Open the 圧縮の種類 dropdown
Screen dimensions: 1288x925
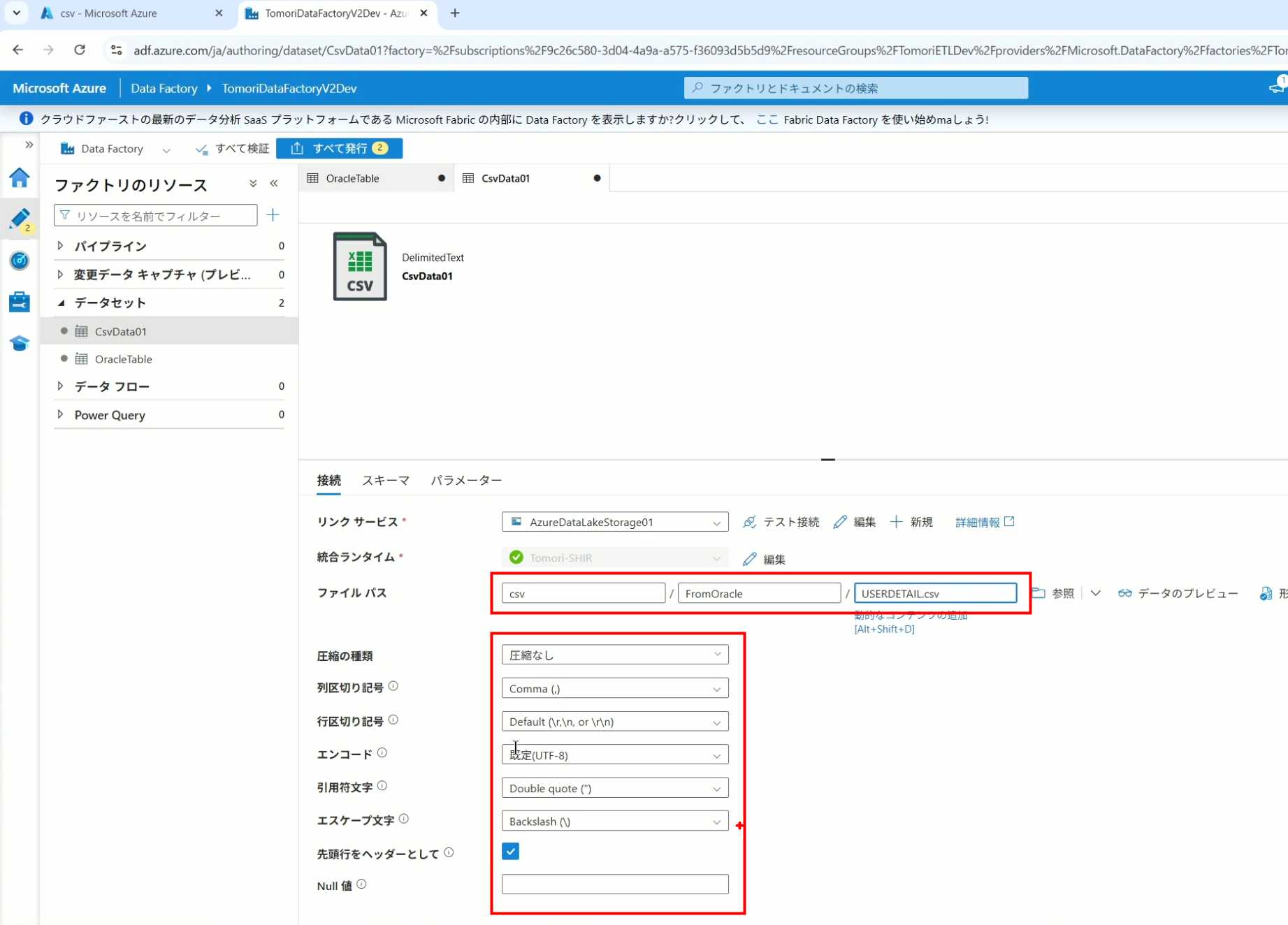click(x=614, y=655)
